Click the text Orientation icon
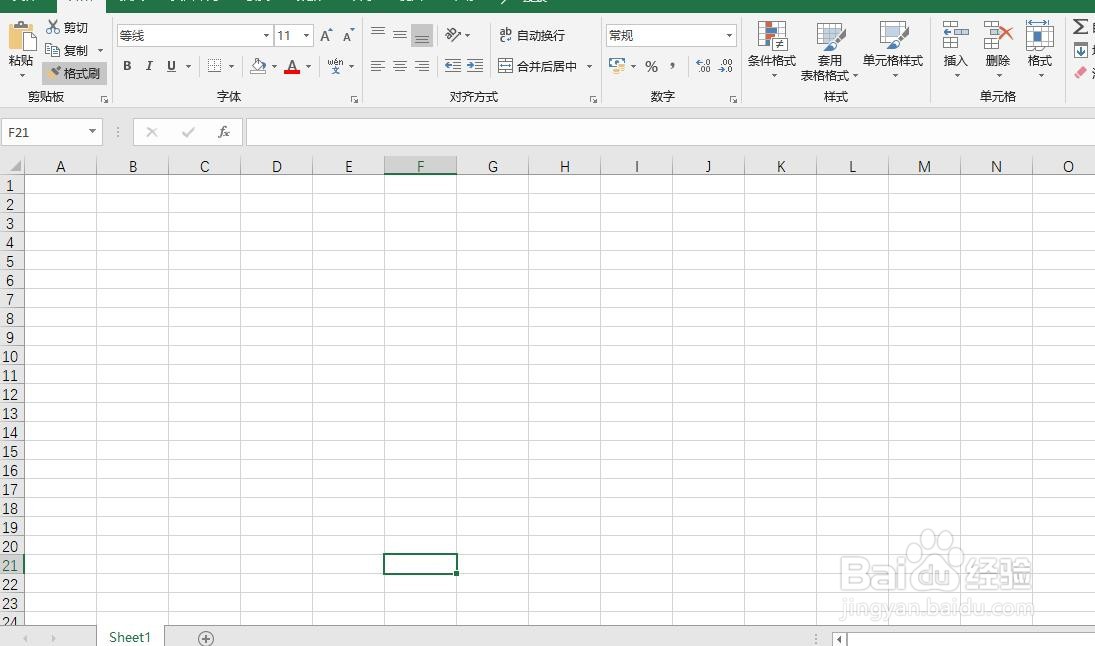 pyautogui.click(x=453, y=34)
